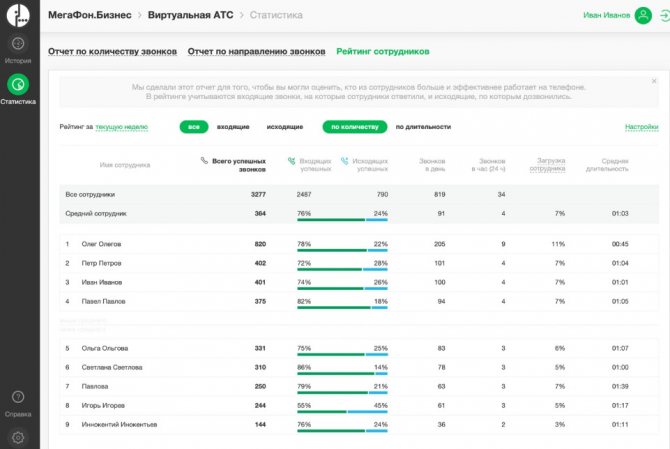Switch to Отчет по направлению звонков tab
This screenshot has width=670, height=449.
(x=256, y=51)
